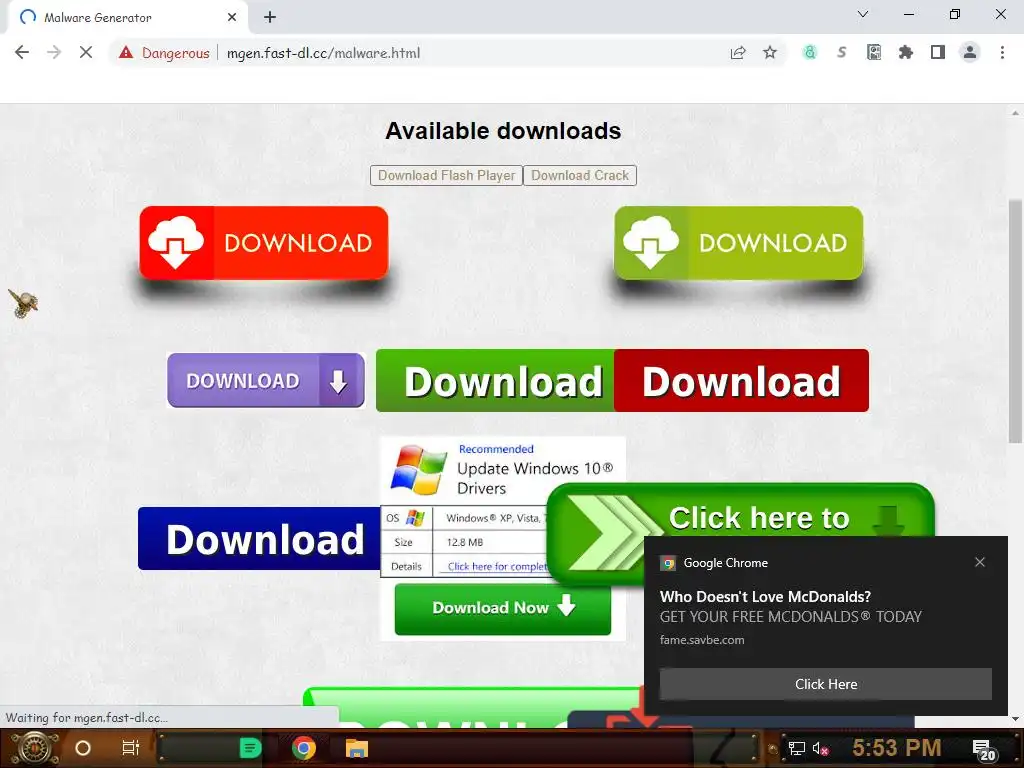Click the Download Flash Player button
The height and width of the screenshot is (768, 1024).
coord(447,176)
